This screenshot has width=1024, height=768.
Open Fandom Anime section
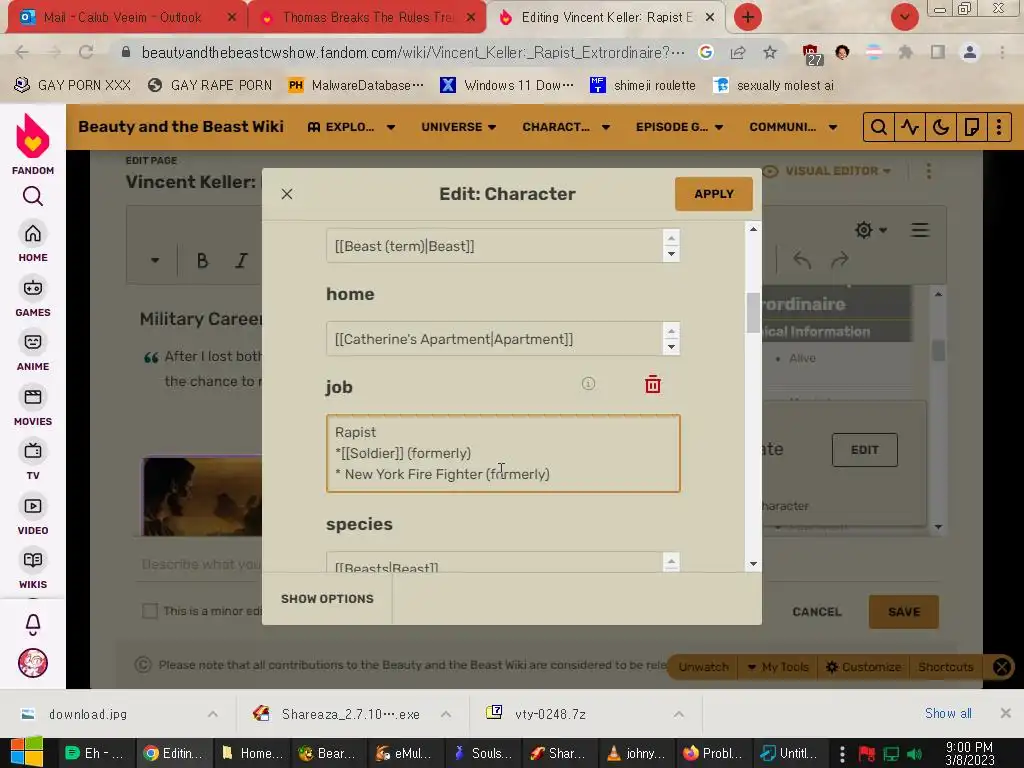pos(33,352)
